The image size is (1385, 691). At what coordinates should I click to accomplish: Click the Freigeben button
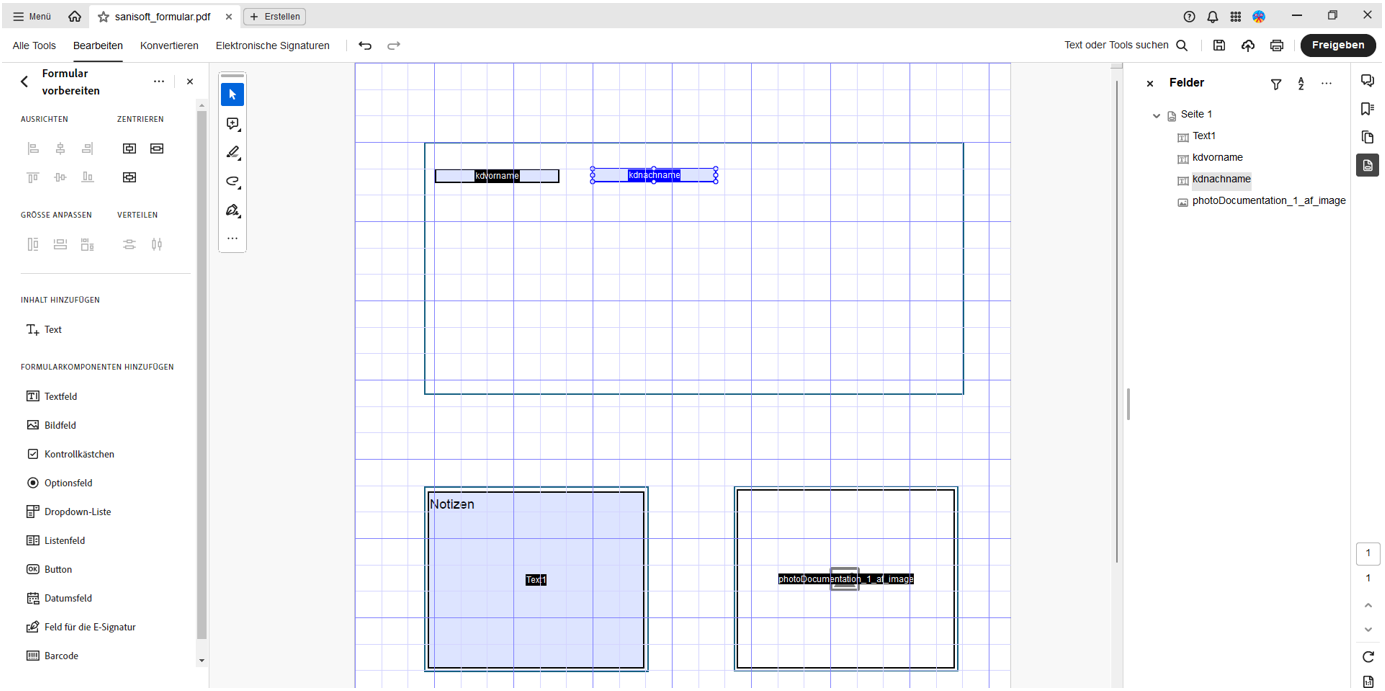(1337, 45)
